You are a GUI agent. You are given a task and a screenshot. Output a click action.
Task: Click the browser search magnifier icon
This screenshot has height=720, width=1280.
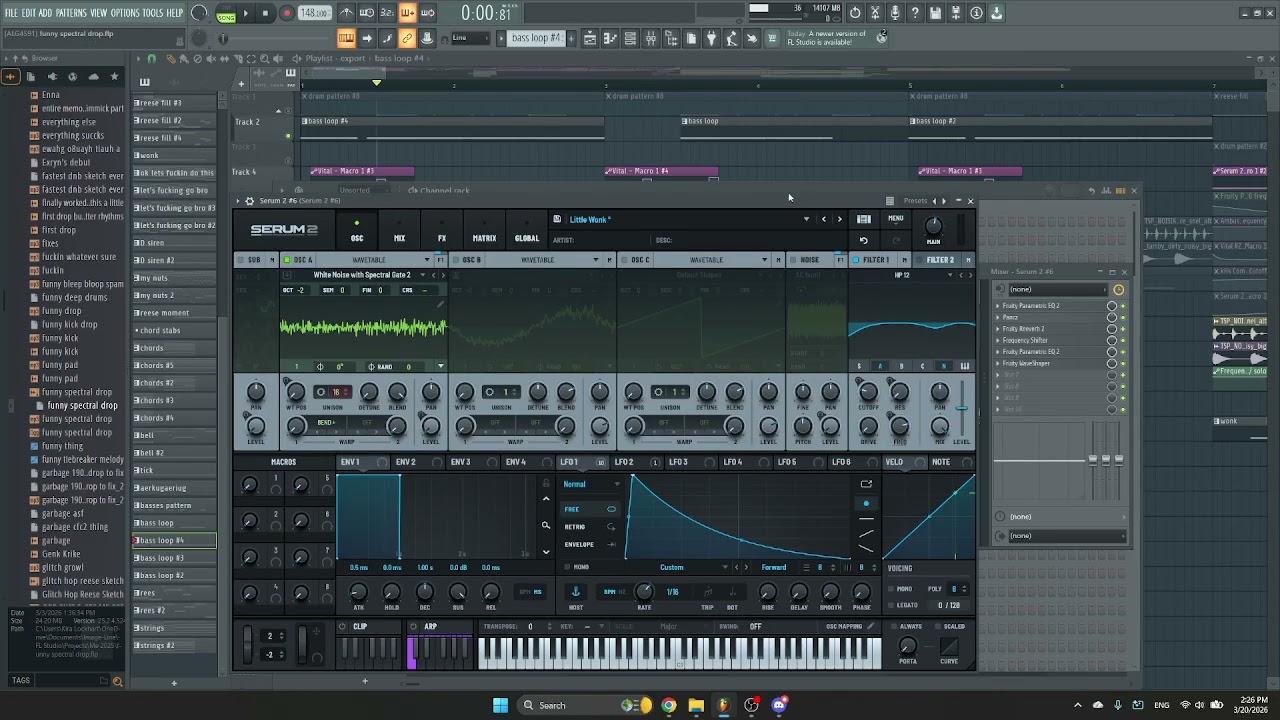click(x=117, y=681)
